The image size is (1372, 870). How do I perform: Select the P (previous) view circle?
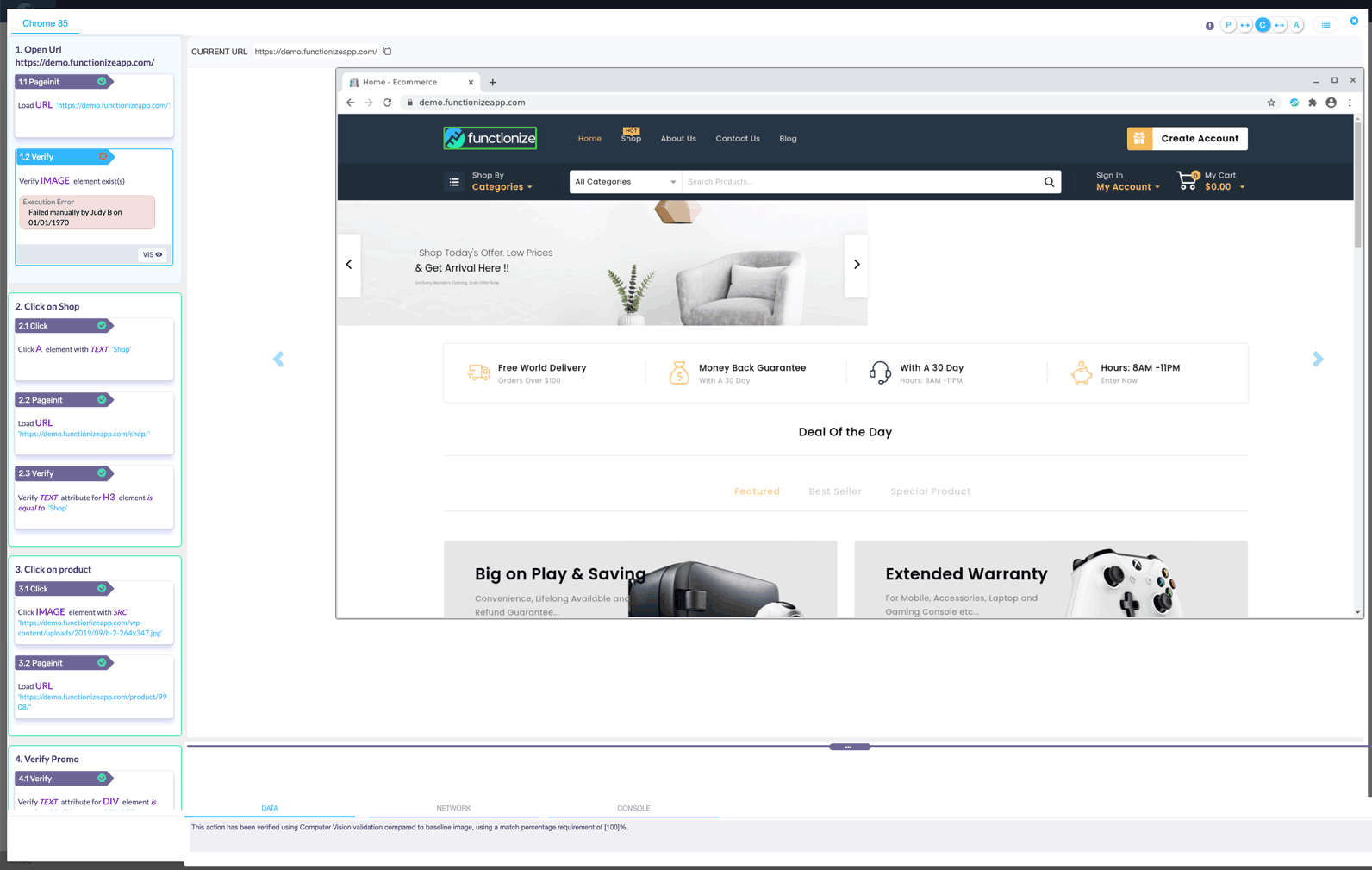click(x=1229, y=25)
